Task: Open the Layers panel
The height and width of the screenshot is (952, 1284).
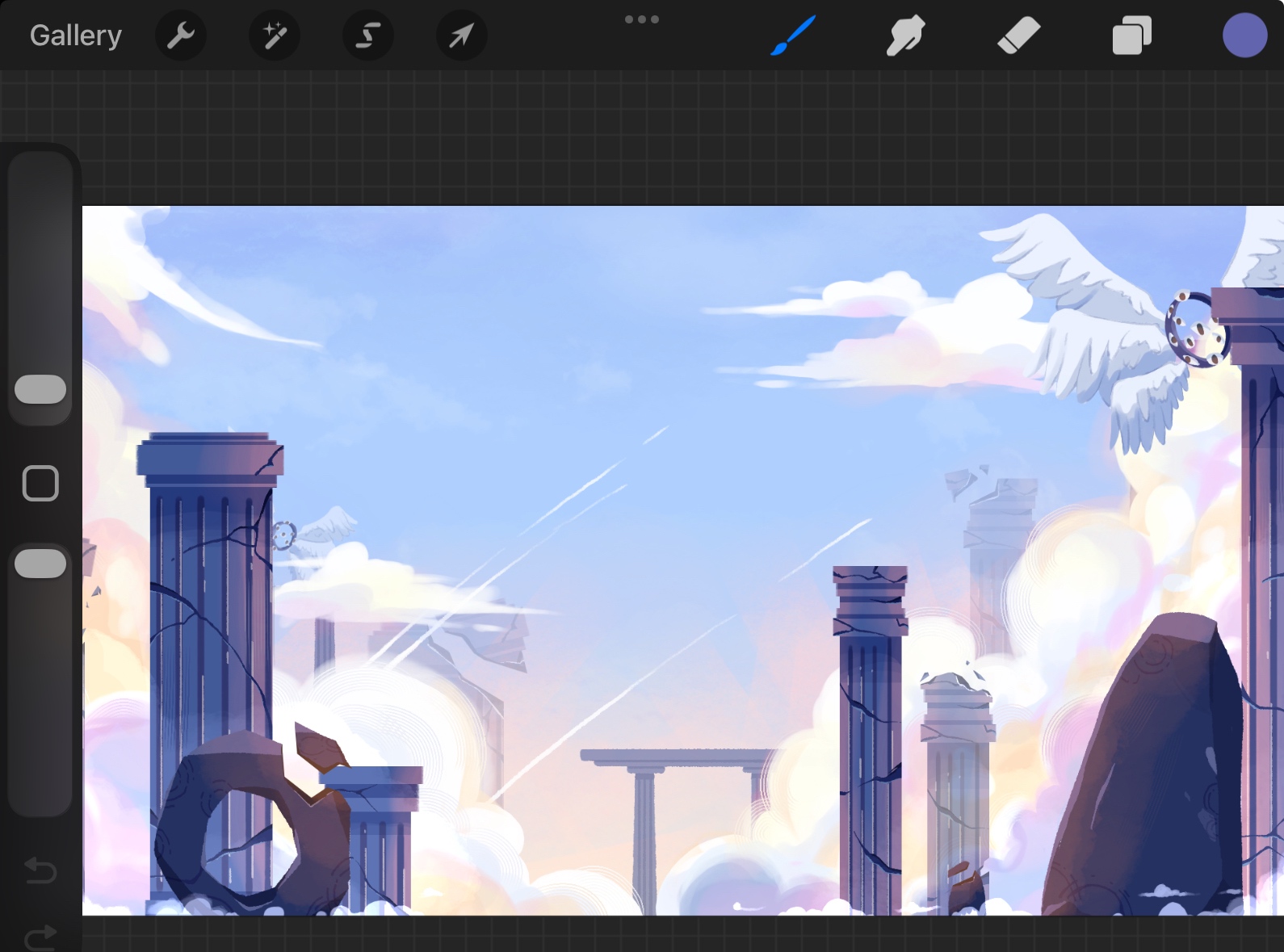Action: tap(1131, 36)
